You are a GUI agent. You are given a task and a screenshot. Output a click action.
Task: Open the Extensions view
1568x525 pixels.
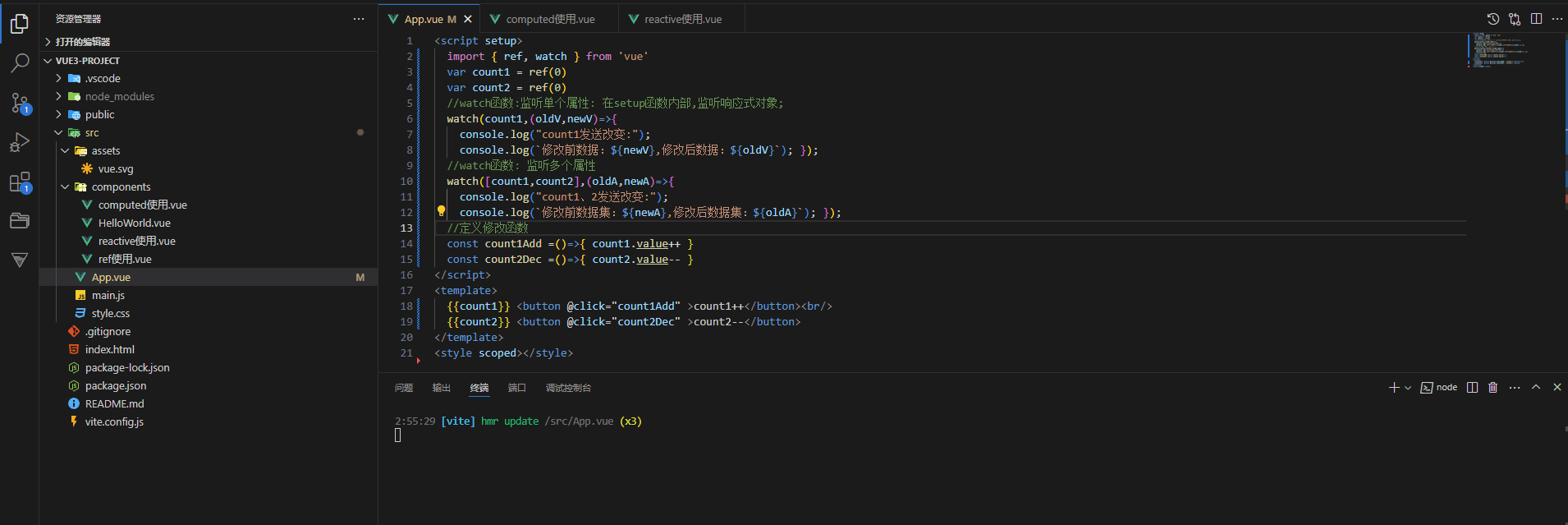tap(20, 182)
